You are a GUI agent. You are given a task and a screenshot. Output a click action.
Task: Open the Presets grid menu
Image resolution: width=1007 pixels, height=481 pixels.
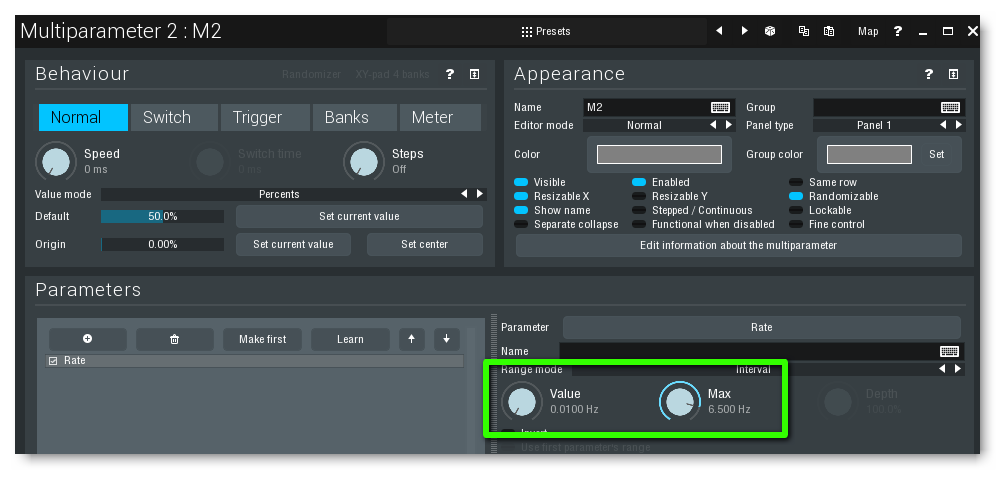click(x=546, y=31)
